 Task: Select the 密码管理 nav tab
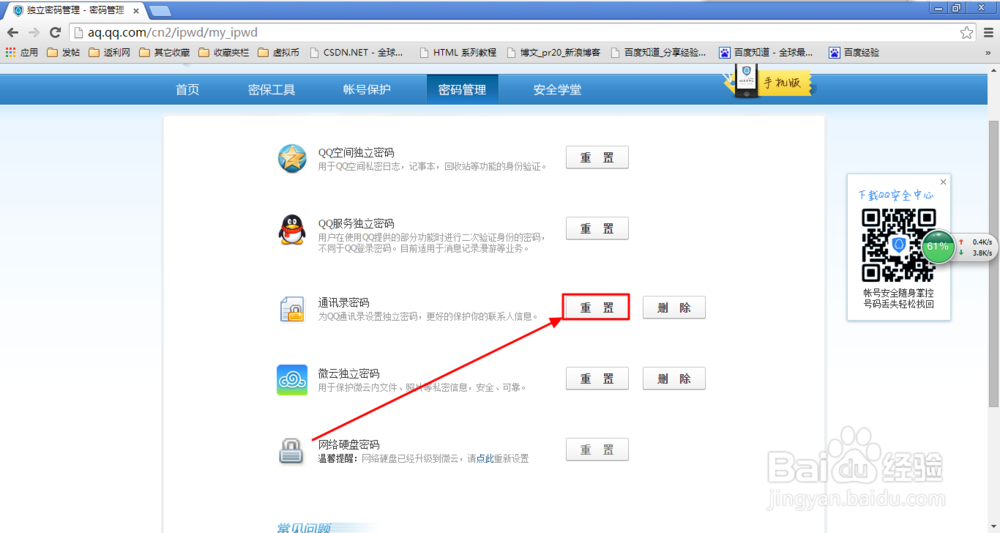[x=462, y=90]
